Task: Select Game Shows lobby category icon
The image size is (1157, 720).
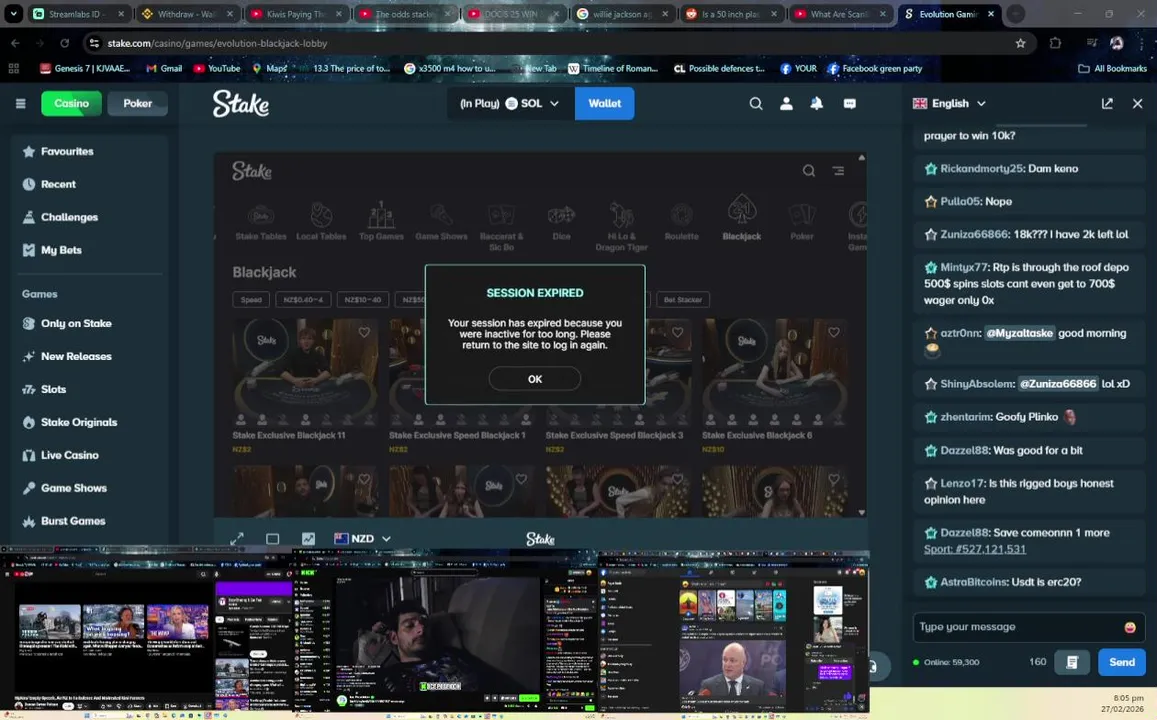Action: click(441, 222)
